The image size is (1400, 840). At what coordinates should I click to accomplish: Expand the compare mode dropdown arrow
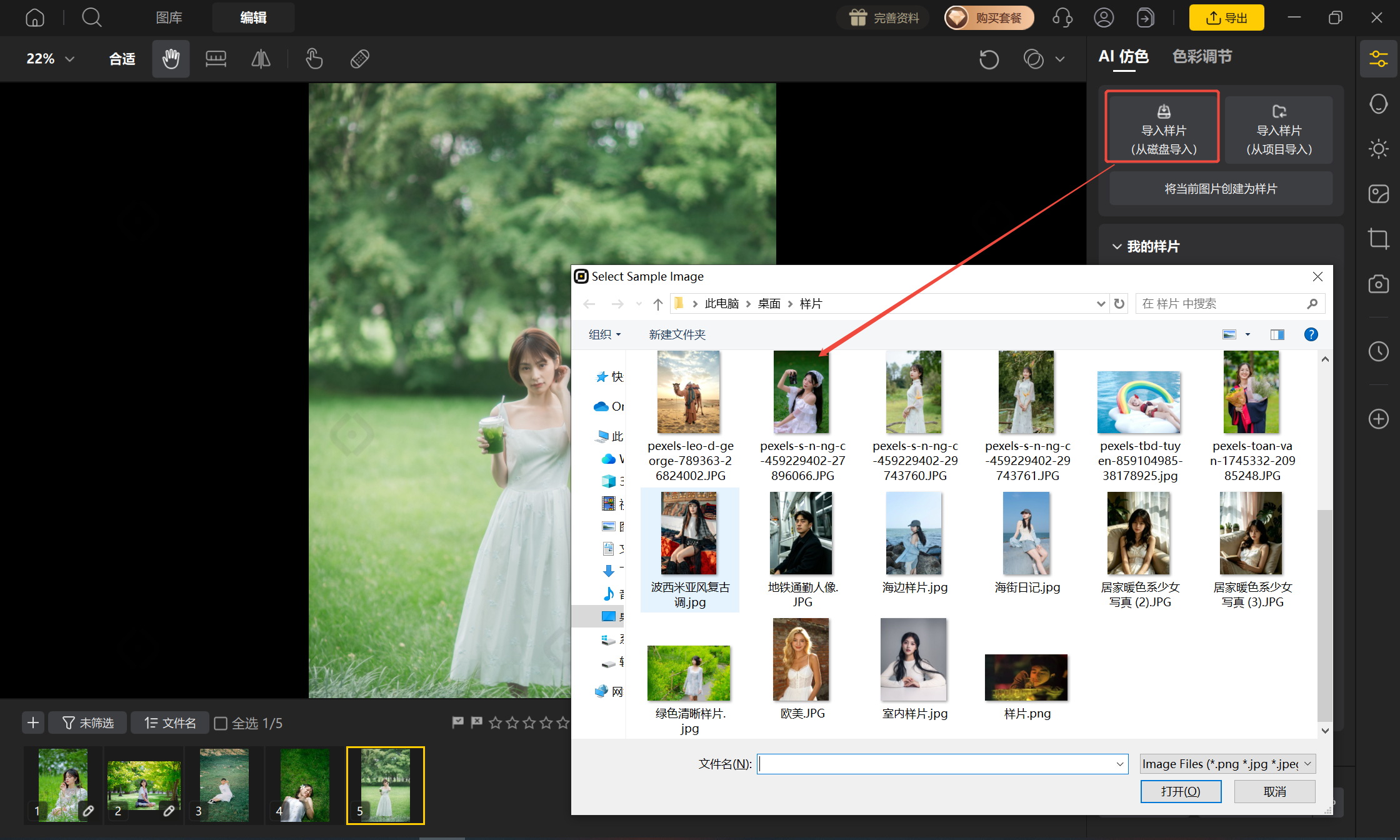1060,59
